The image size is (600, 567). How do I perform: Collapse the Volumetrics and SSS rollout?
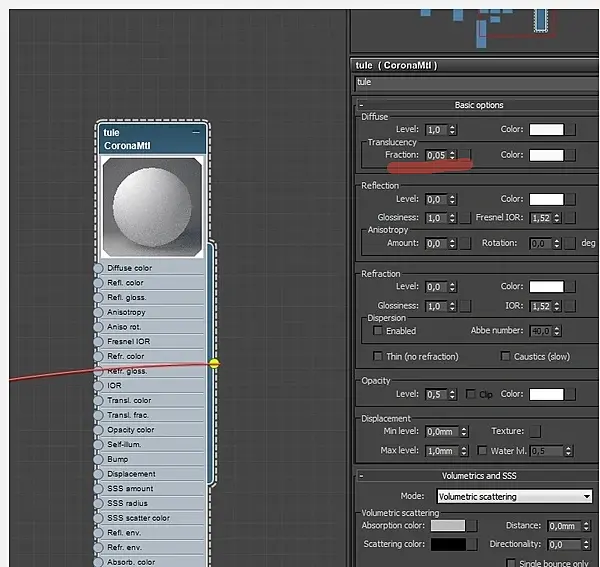362,476
